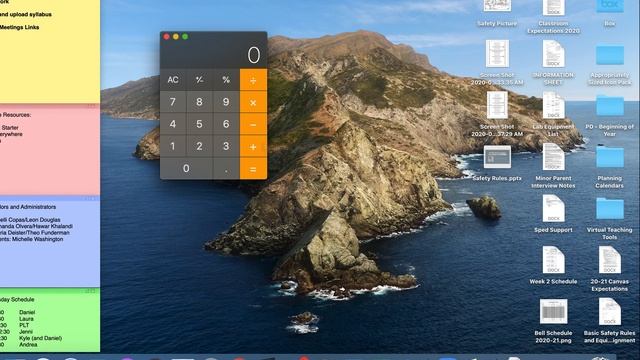The width and height of the screenshot is (640, 360).
Task: Click the 4 key in Calculator
Action: pos(173,124)
